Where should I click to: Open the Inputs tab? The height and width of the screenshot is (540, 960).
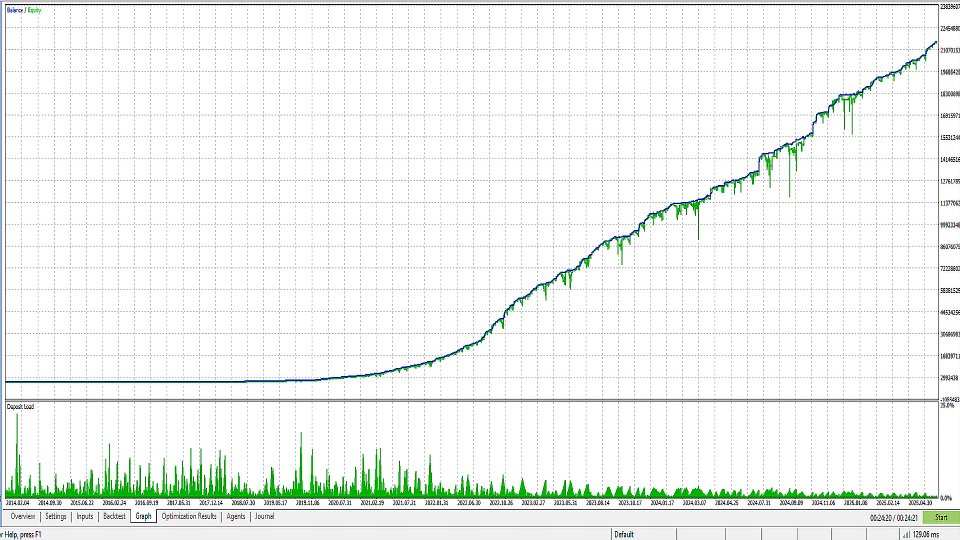[84, 516]
